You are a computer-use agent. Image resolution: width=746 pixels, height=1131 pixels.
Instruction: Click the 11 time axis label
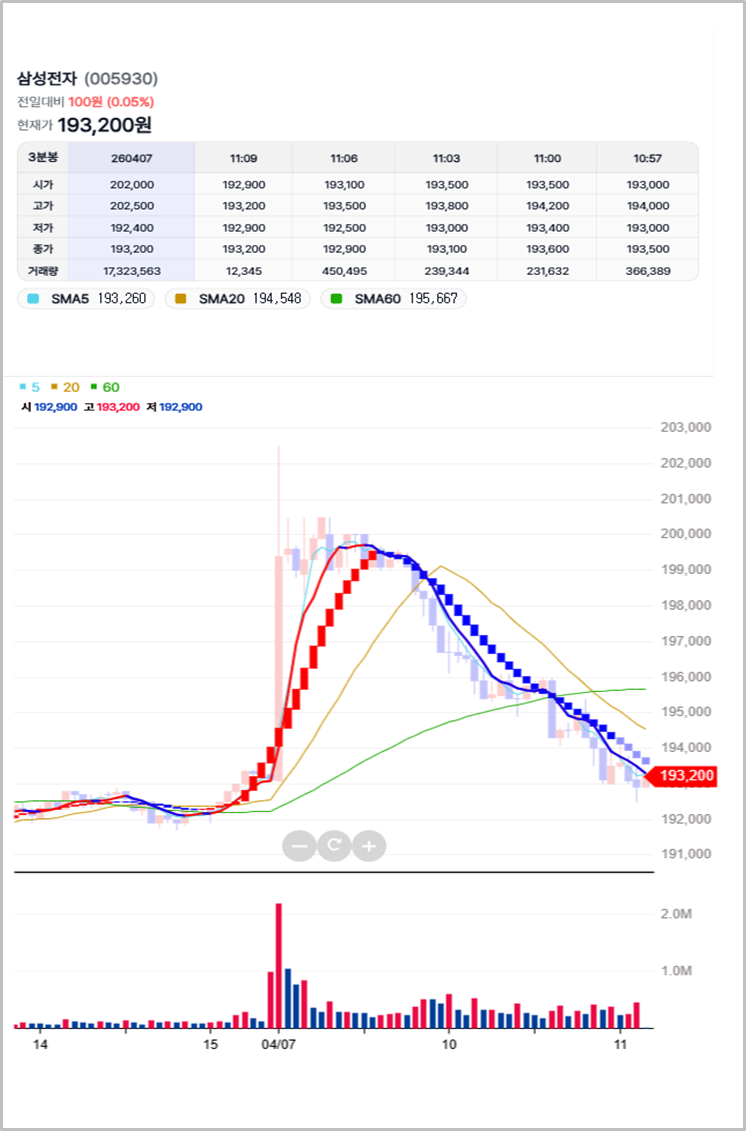[618, 1044]
